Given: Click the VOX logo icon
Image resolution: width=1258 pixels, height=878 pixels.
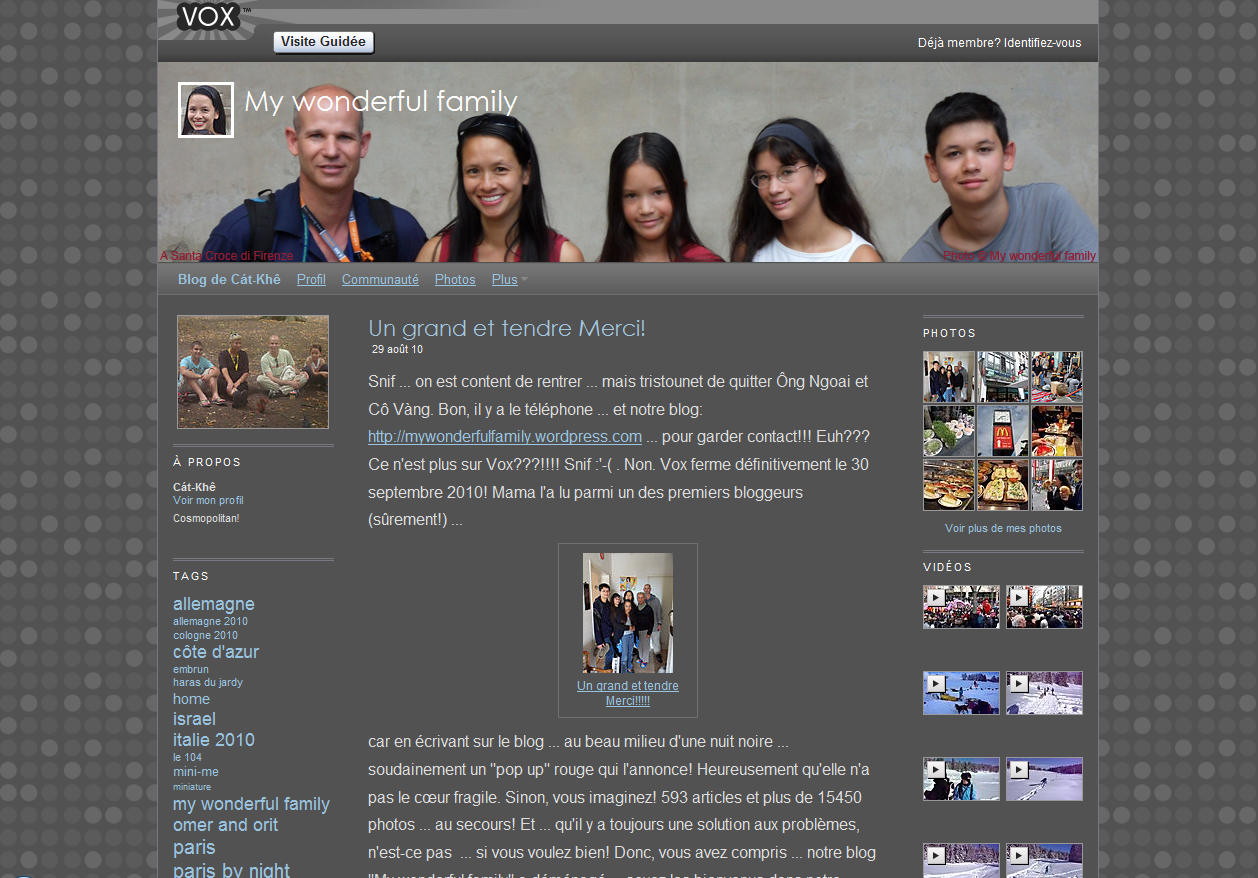Looking at the screenshot, I should 209,17.
